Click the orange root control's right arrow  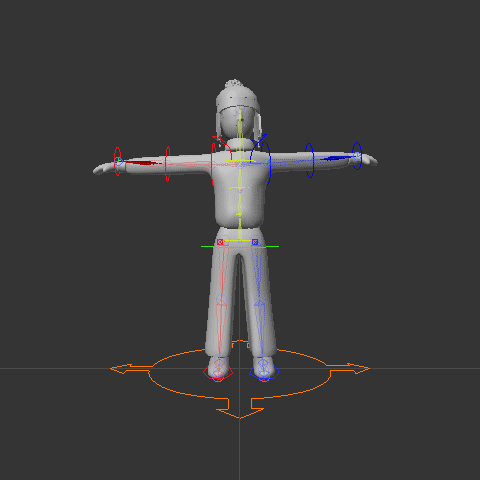click(x=348, y=369)
